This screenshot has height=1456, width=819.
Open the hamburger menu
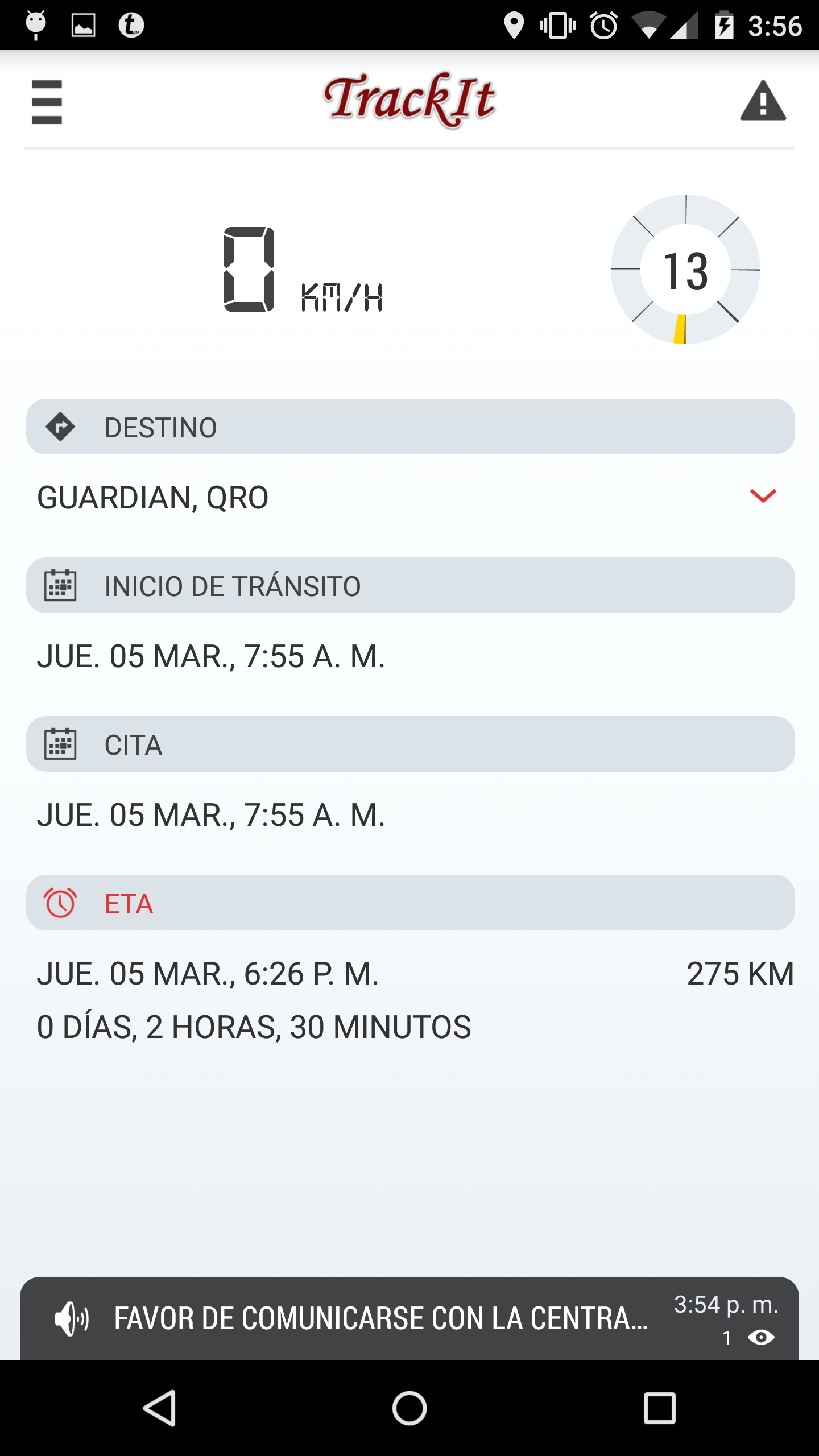(x=47, y=102)
